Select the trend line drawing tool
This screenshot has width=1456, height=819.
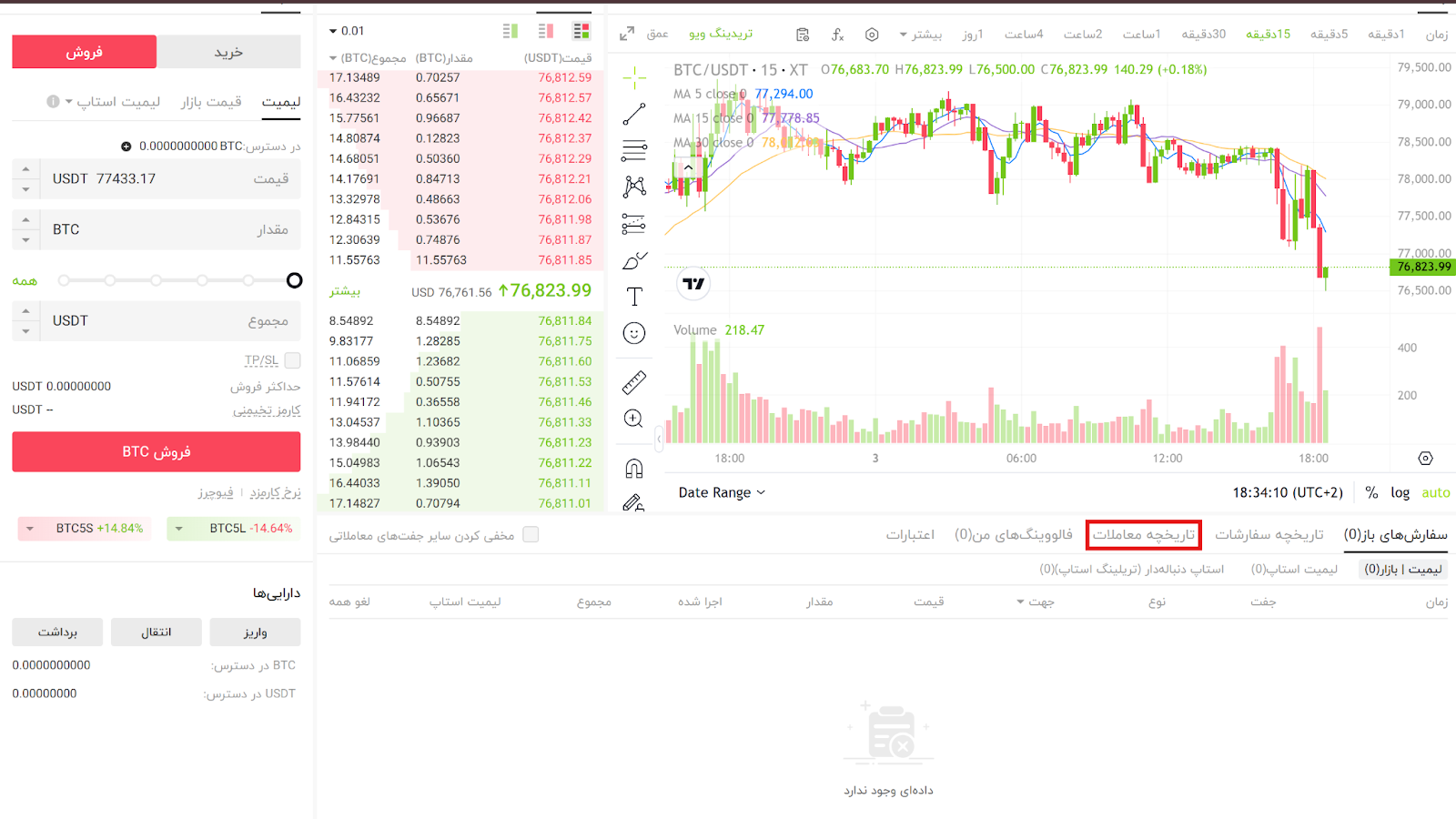pos(634,115)
